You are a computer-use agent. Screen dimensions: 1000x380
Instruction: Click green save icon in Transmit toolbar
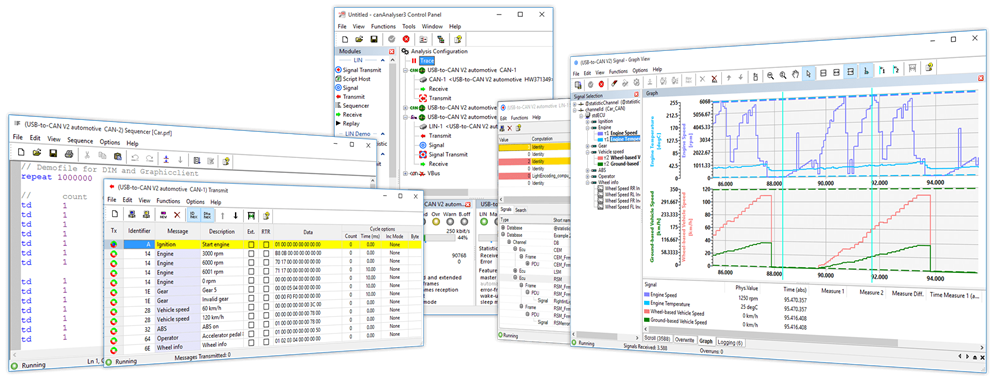pos(251,216)
